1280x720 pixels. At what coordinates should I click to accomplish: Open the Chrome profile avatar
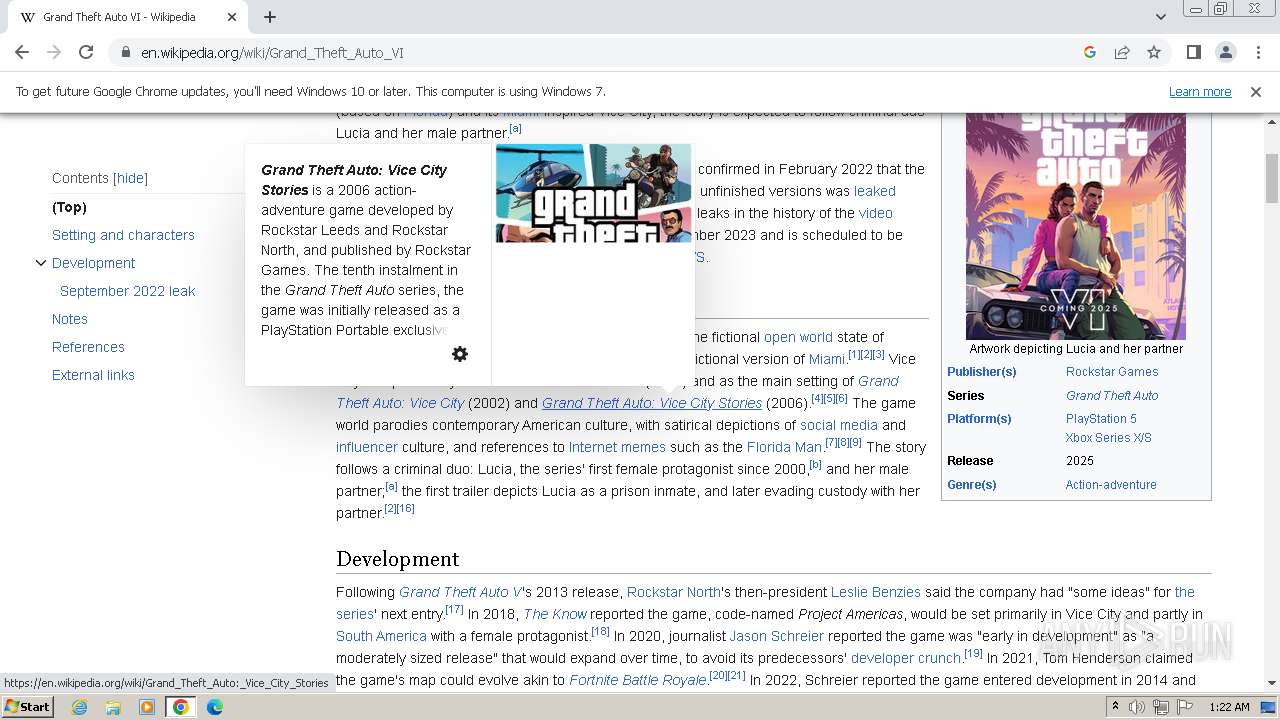[1225, 52]
